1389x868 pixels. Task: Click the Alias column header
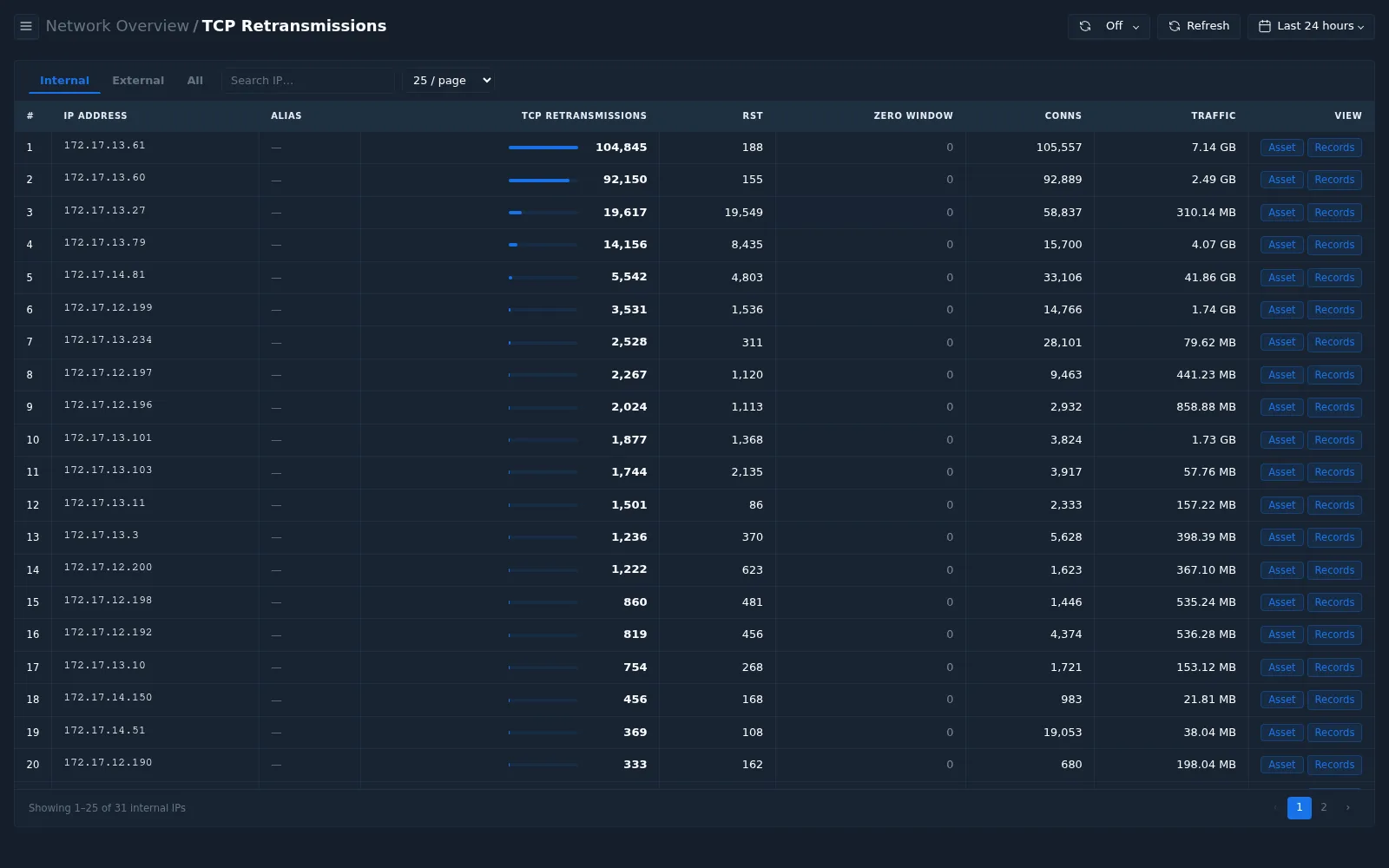(x=286, y=115)
